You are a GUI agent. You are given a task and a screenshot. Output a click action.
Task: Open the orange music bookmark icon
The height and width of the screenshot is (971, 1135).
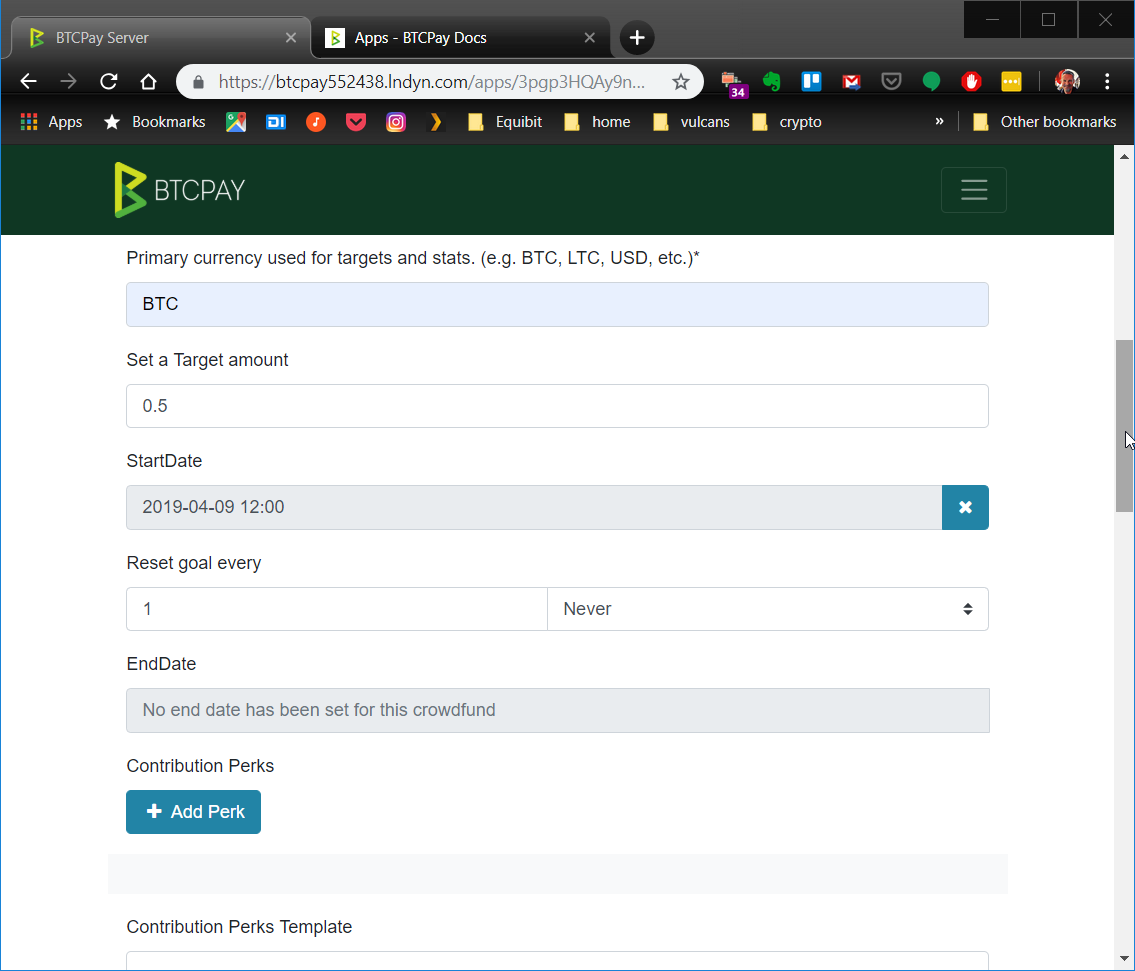316,122
